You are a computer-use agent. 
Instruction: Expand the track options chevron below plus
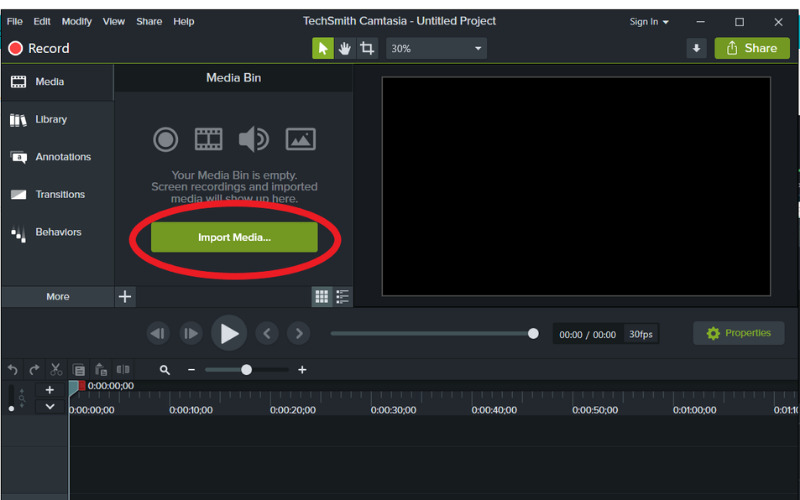click(x=49, y=407)
